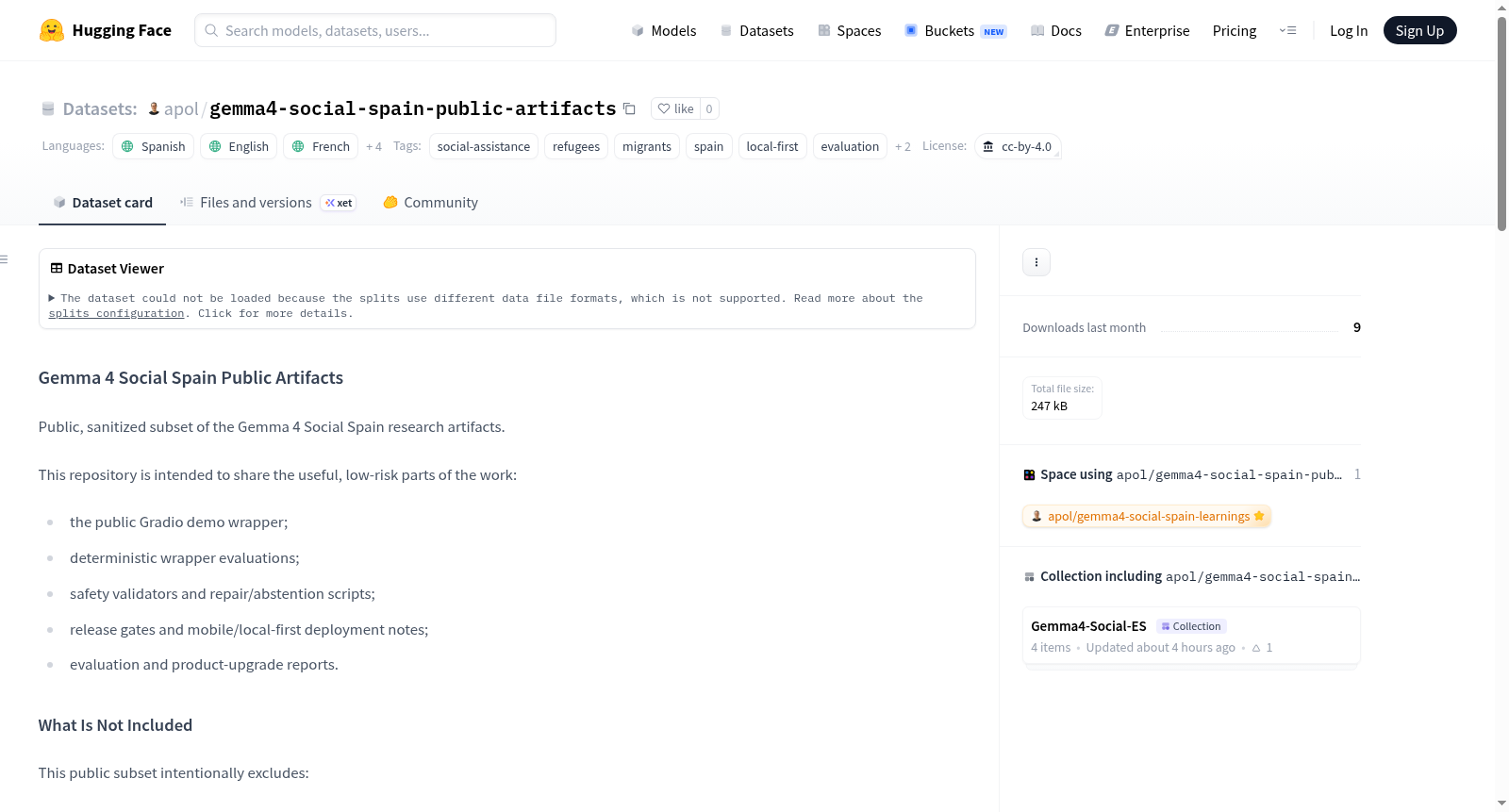Expand the +4 more languages

point(373,146)
